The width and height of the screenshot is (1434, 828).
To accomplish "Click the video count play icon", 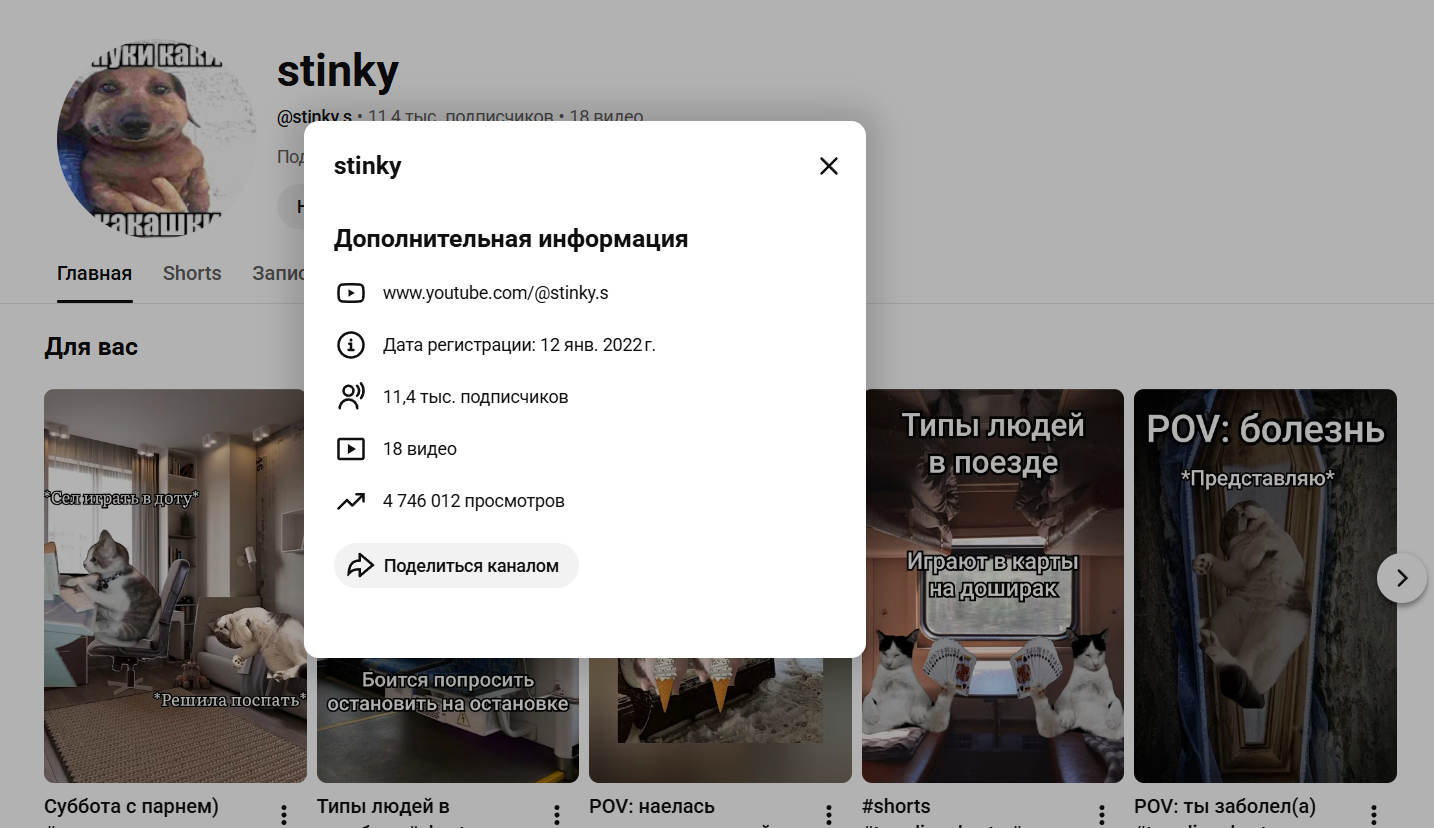I will [350, 449].
